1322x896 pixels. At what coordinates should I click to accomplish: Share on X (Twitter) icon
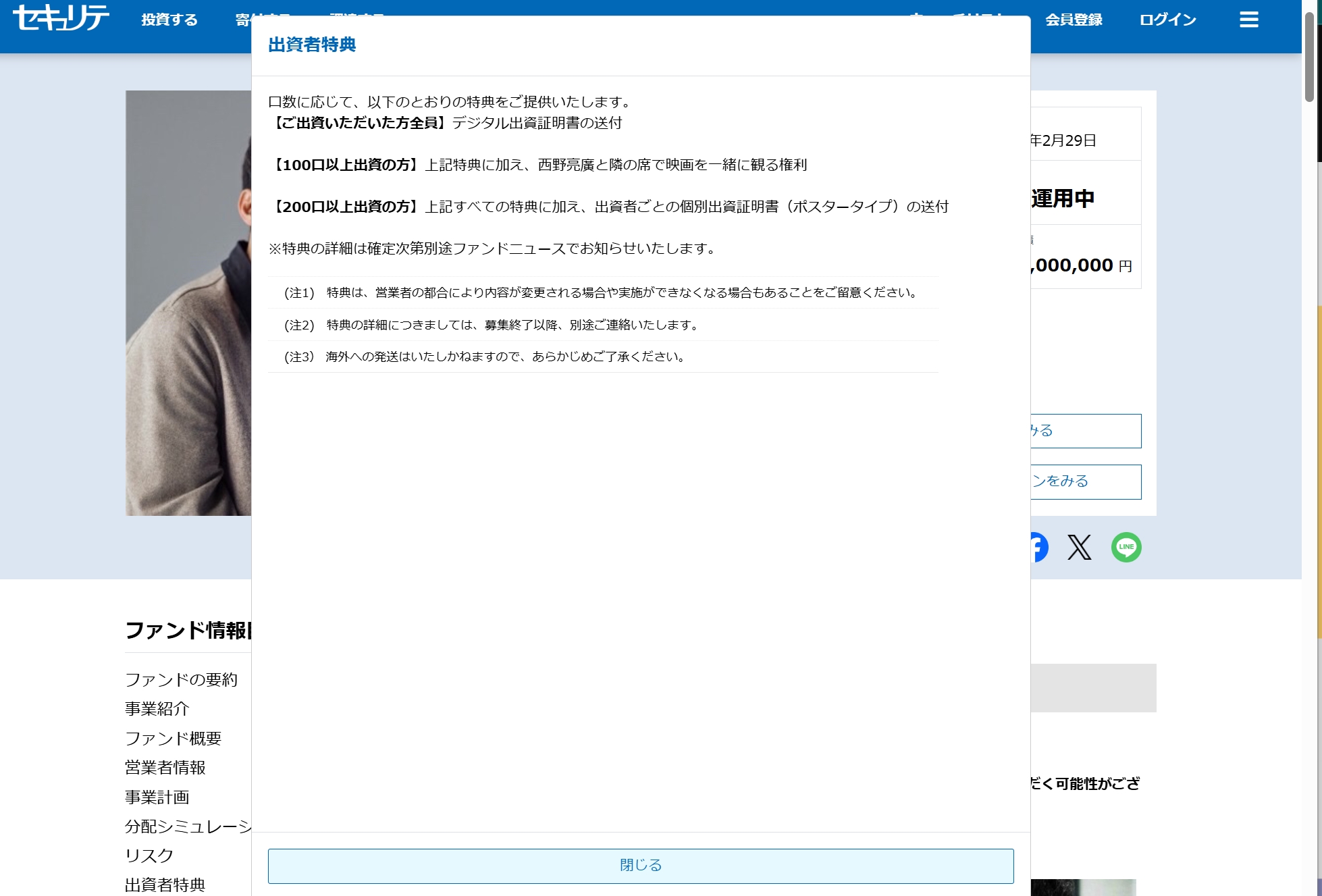click(1079, 547)
